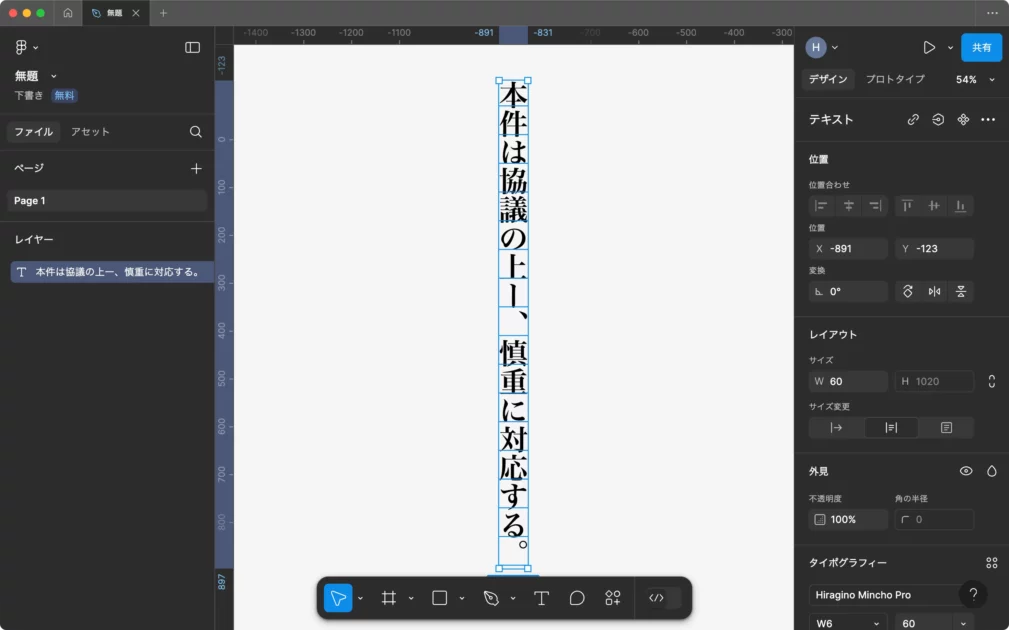Screen dimensions: 1009x630
Task: Select the Pen tool in toolbar
Action: pos(490,598)
